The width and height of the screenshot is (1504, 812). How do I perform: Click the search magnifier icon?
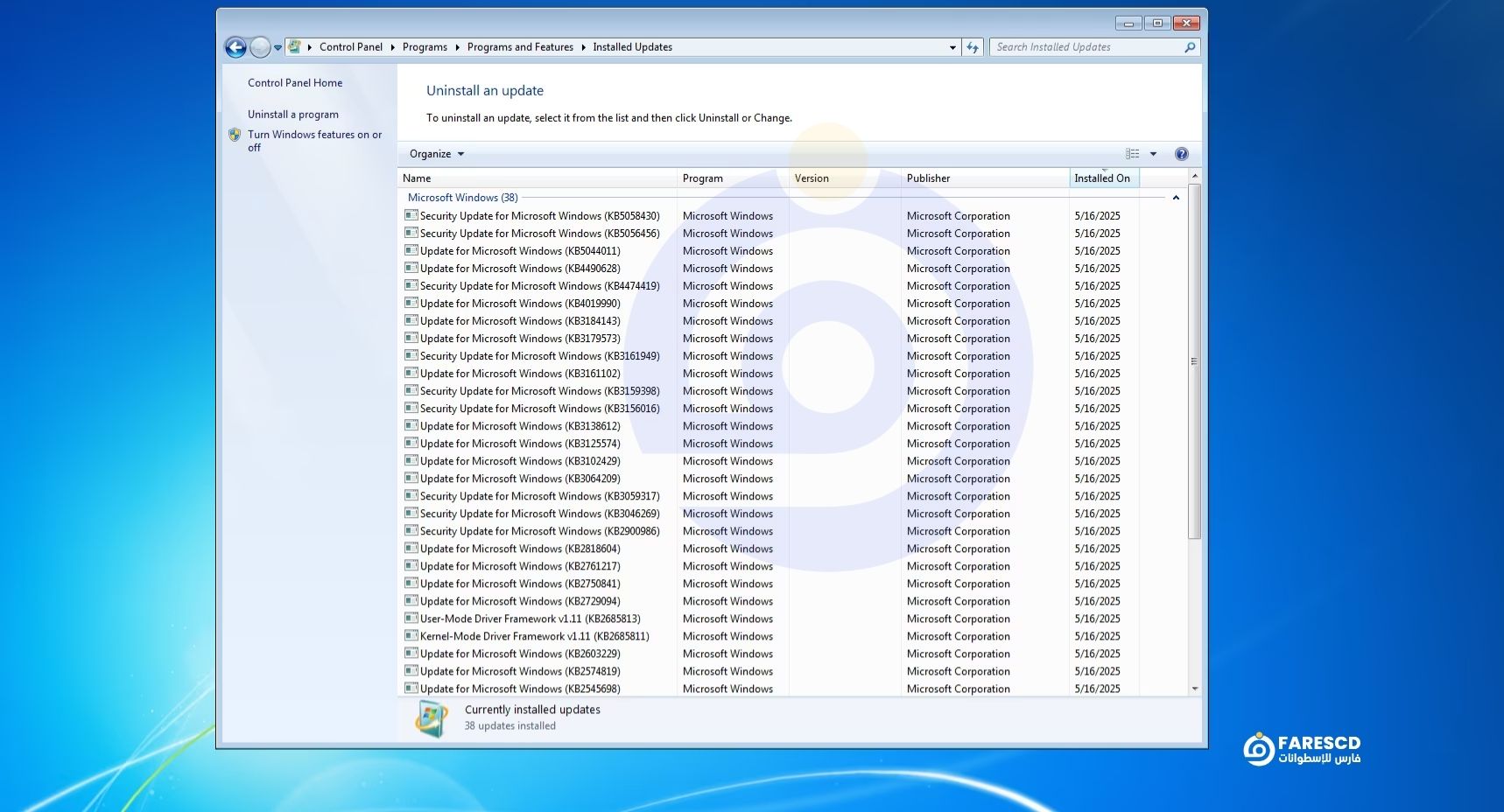coord(1190,47)
